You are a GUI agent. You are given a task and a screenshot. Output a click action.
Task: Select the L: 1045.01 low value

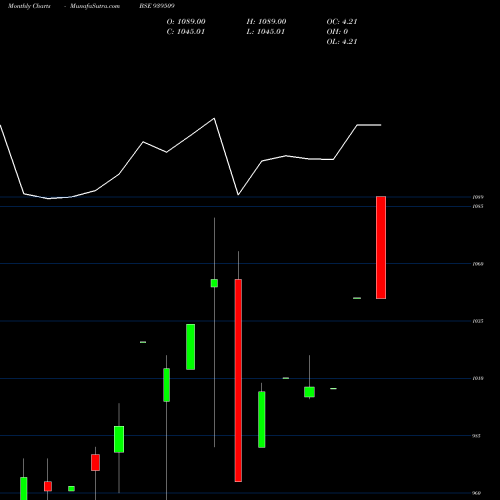(266, 32)
